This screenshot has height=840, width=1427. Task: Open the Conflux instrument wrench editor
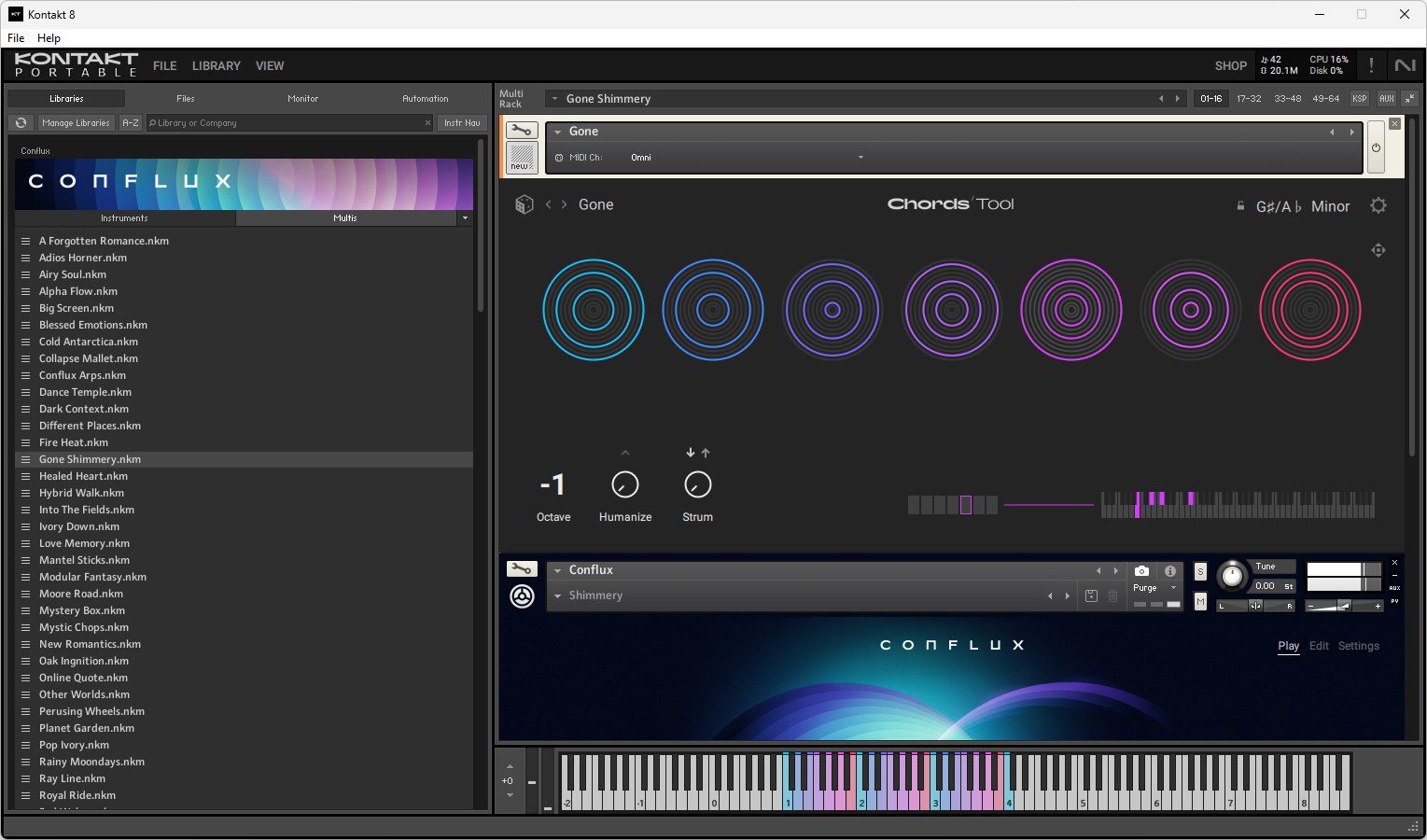[522, 569]
